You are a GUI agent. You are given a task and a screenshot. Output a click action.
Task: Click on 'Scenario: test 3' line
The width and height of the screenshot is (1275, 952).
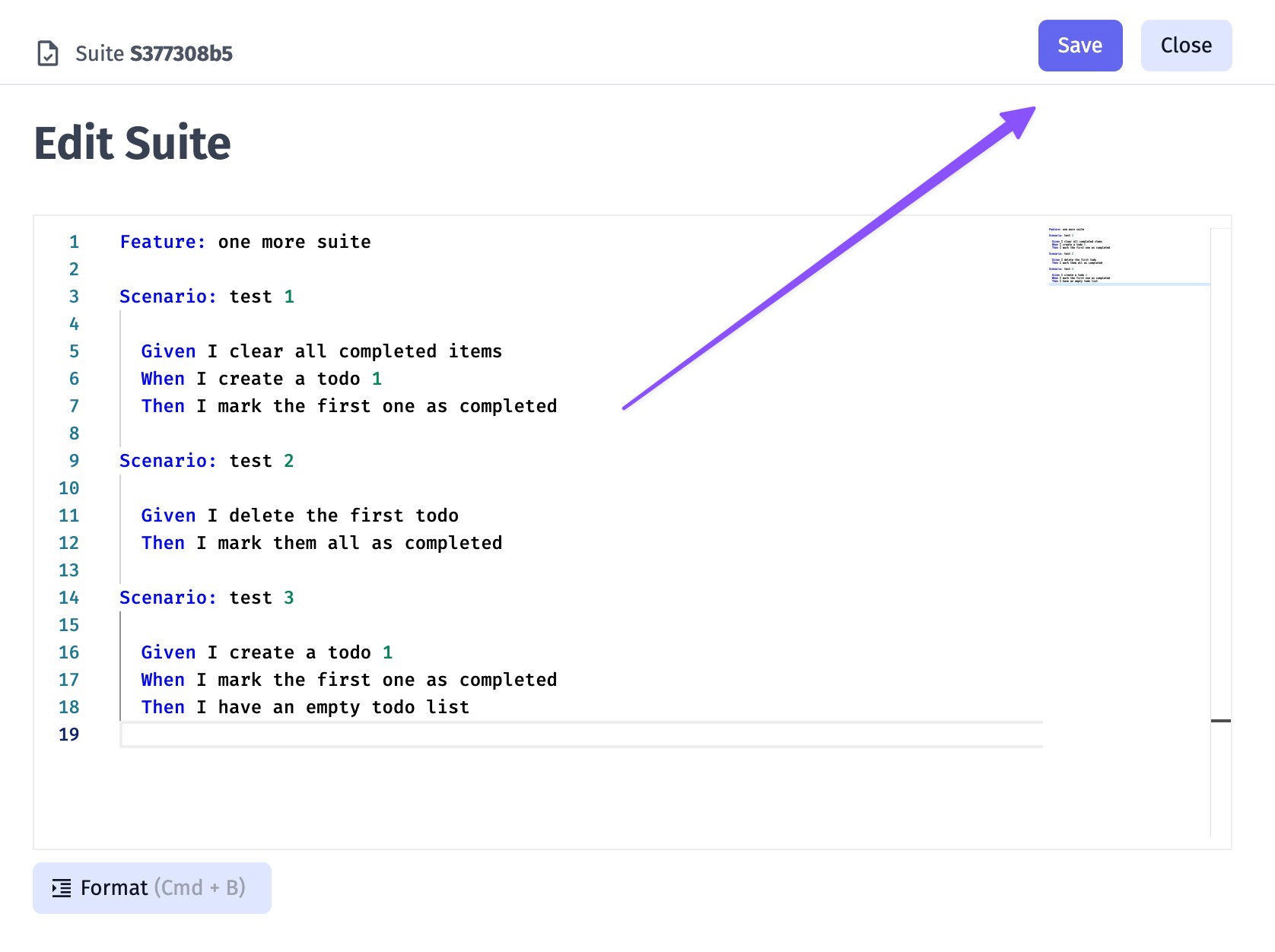[206, 598]
